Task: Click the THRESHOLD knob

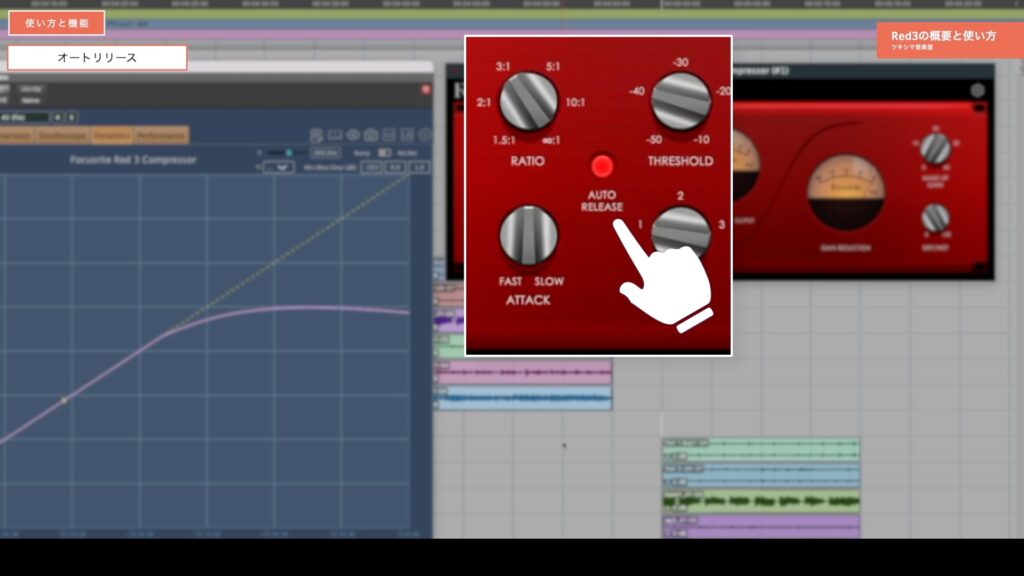Action: 680,102
